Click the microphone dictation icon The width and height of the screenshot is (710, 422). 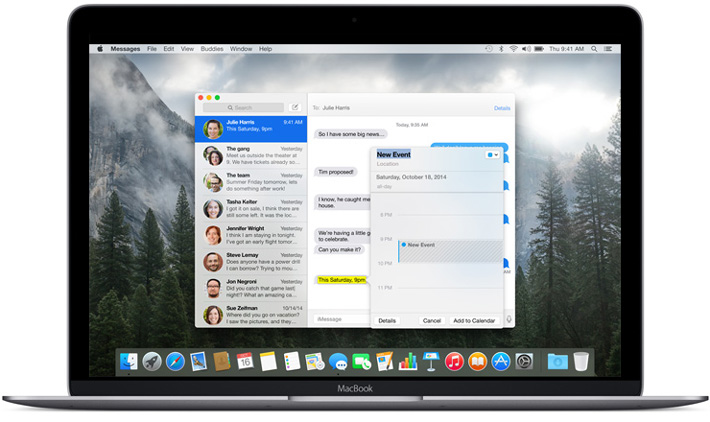[x=509, y=319]
